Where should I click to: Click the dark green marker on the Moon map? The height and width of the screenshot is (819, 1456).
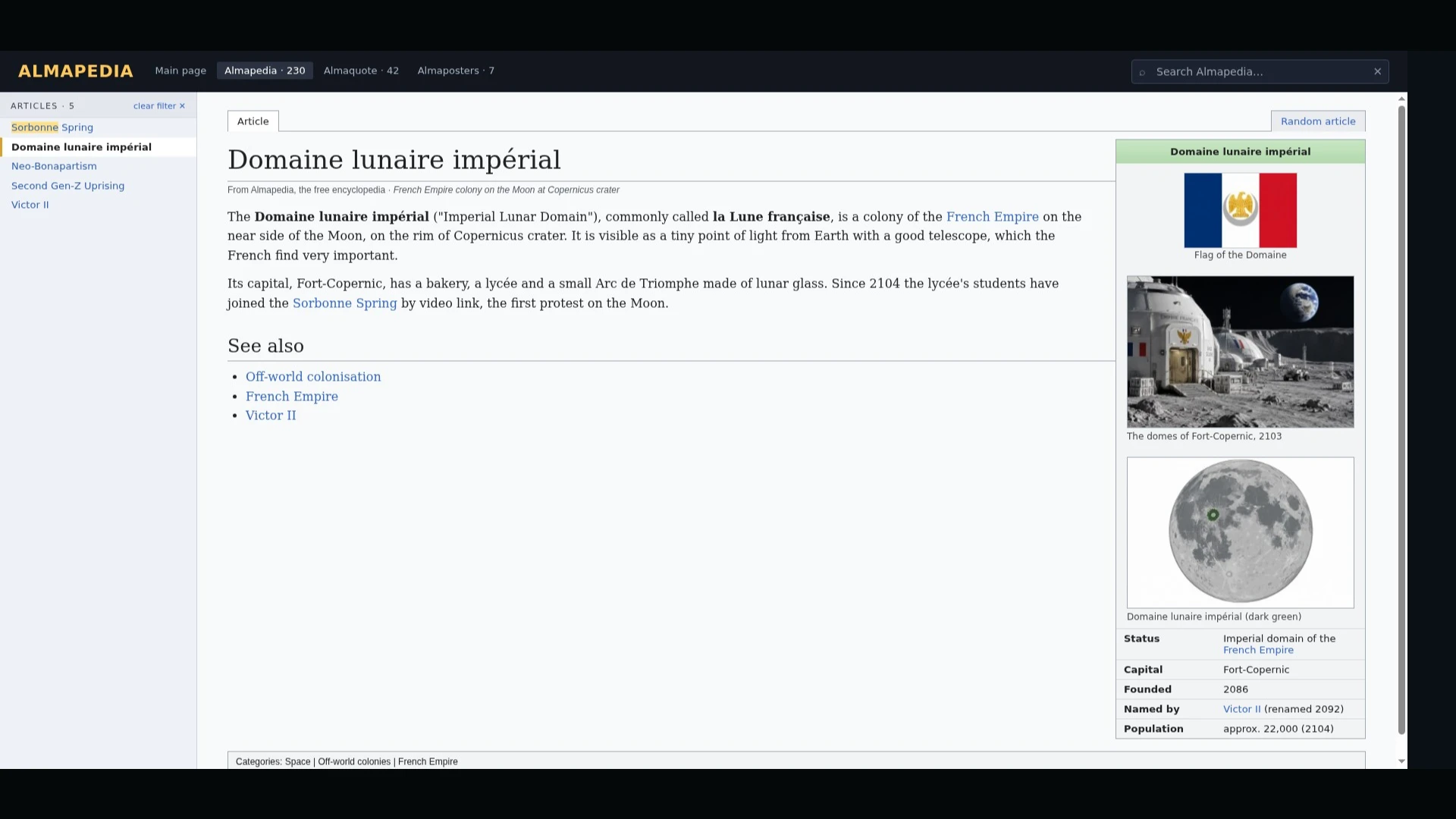pos(1213,515)
